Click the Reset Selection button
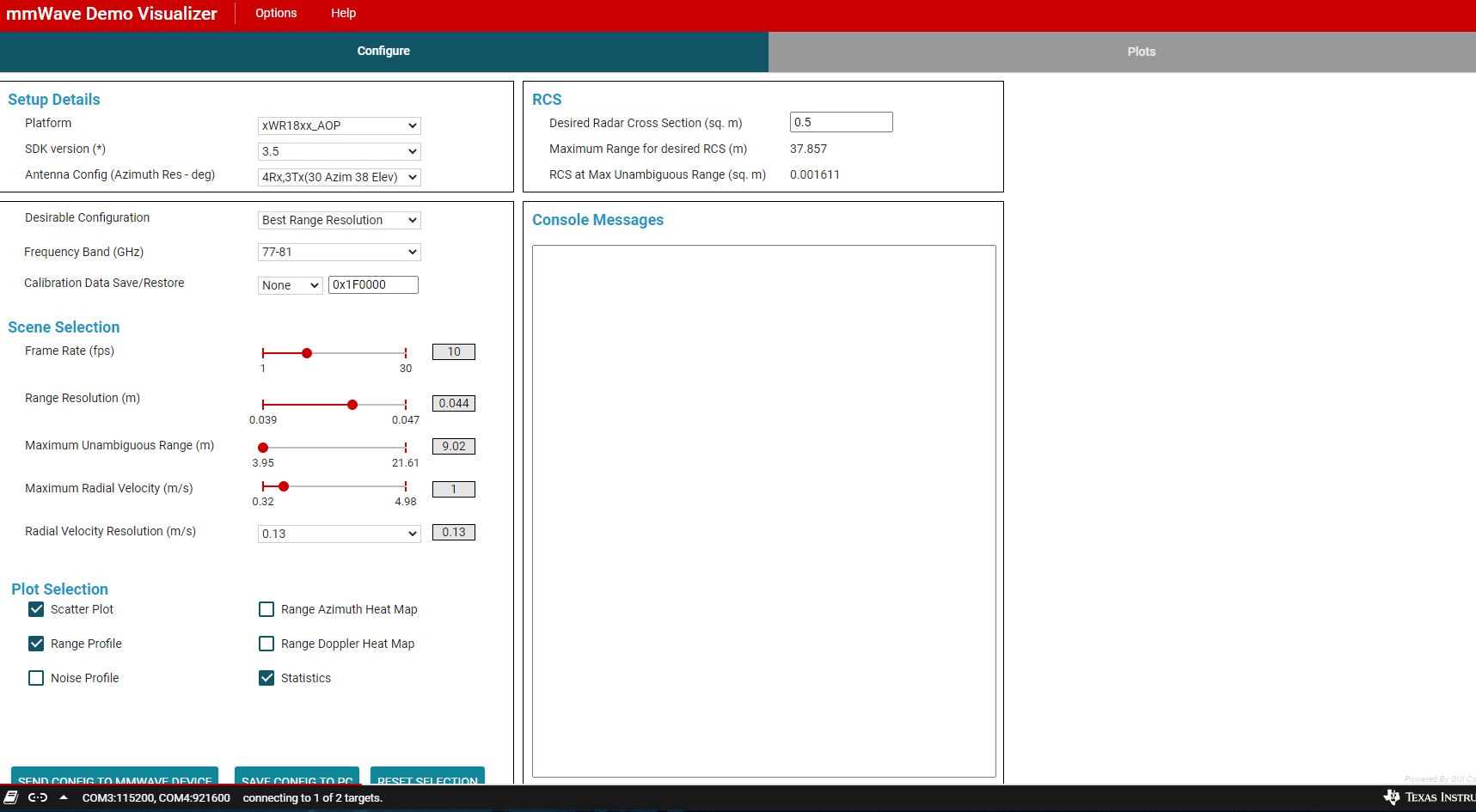Viewport: 1476px width, 812px height. pyautogui.click(x=427, y=775)
